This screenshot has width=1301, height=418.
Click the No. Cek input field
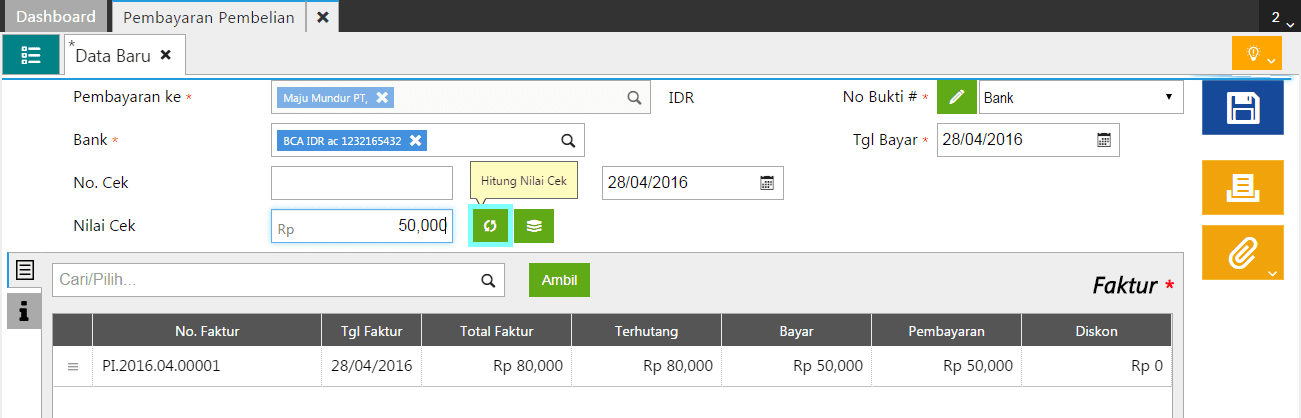[362, 183]
